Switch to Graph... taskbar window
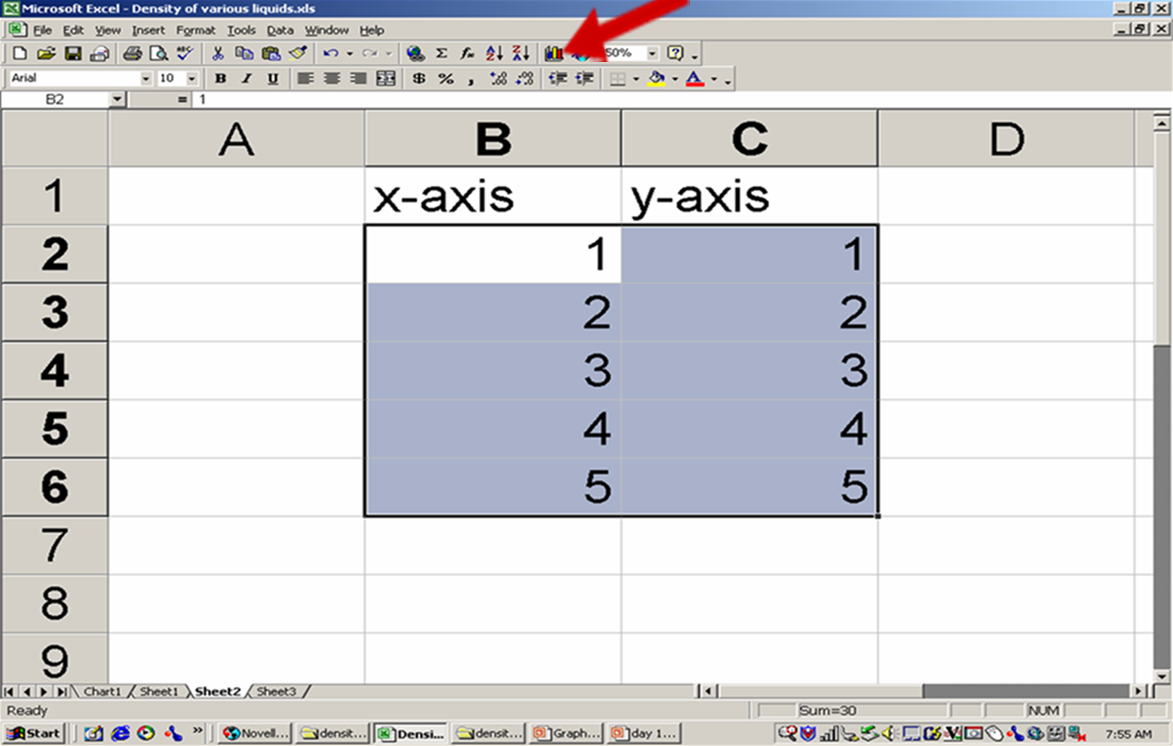Screen dimensions: 1173x746 click(x=566, y=733)
